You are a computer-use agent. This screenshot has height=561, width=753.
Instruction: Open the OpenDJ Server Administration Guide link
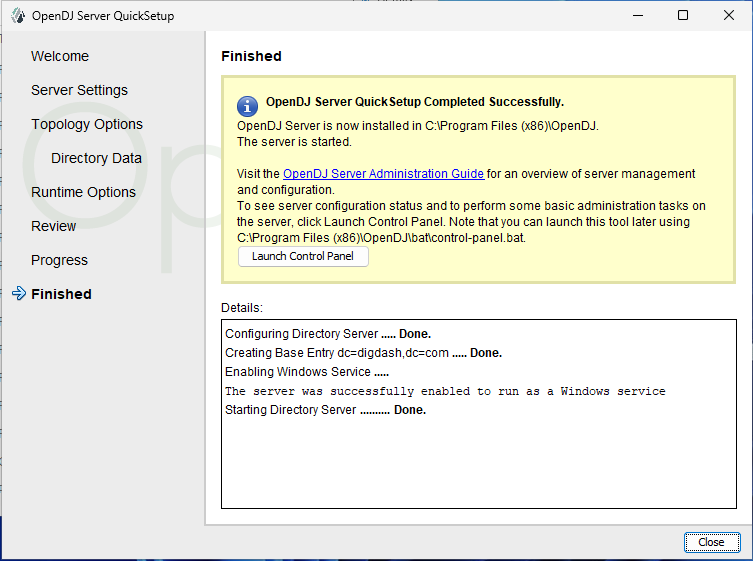[383, 174]
